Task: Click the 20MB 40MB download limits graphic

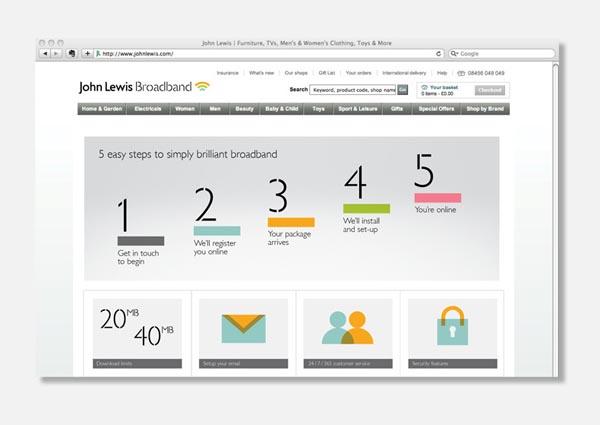Action: (x=137, y=327)
